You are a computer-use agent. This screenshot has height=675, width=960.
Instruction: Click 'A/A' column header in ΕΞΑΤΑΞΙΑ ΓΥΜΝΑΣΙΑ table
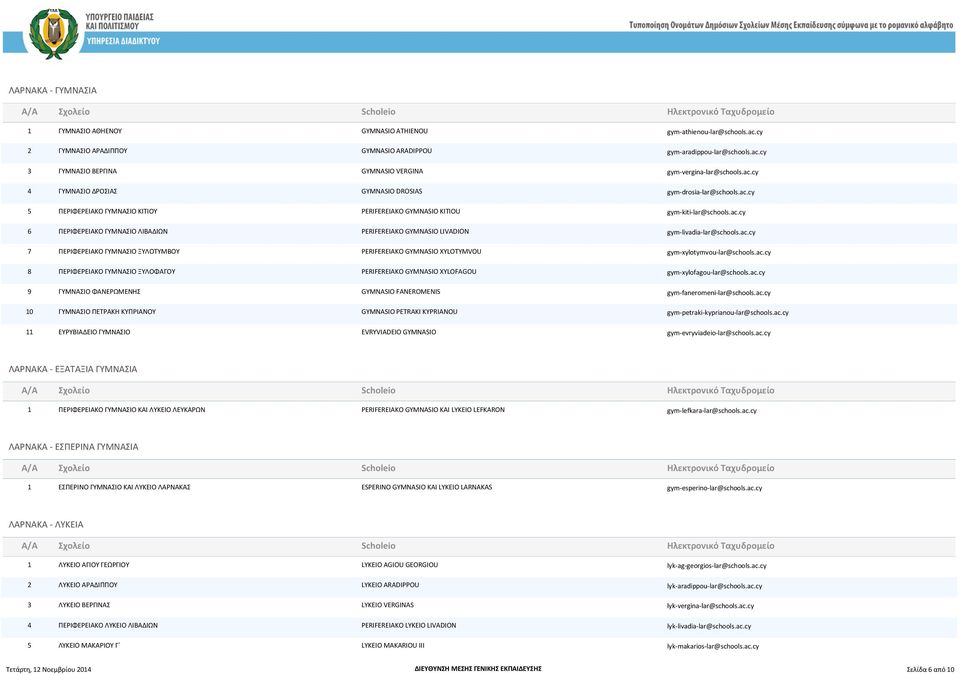tap(29, 390)
